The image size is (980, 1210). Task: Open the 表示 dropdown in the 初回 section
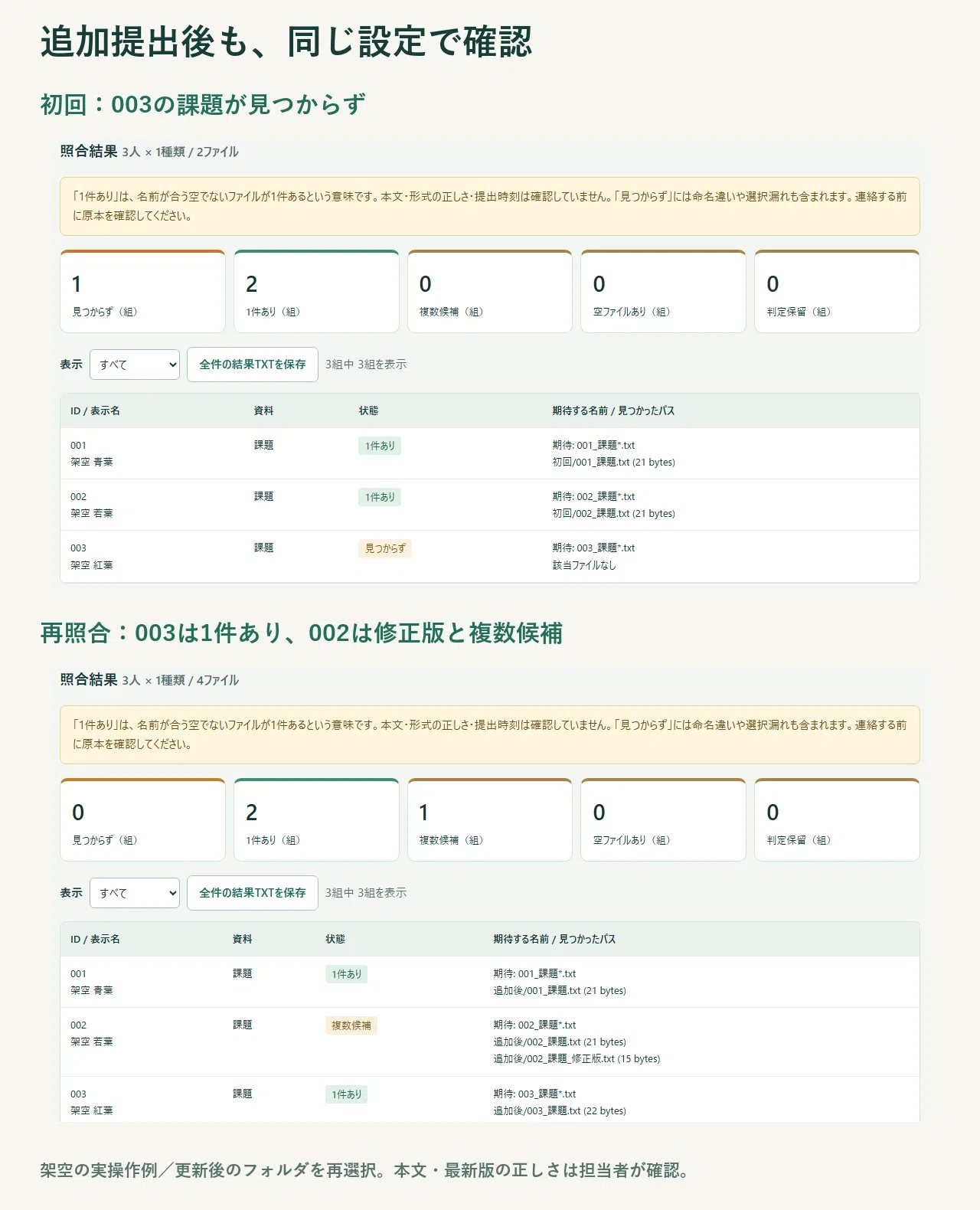point(135,365)
